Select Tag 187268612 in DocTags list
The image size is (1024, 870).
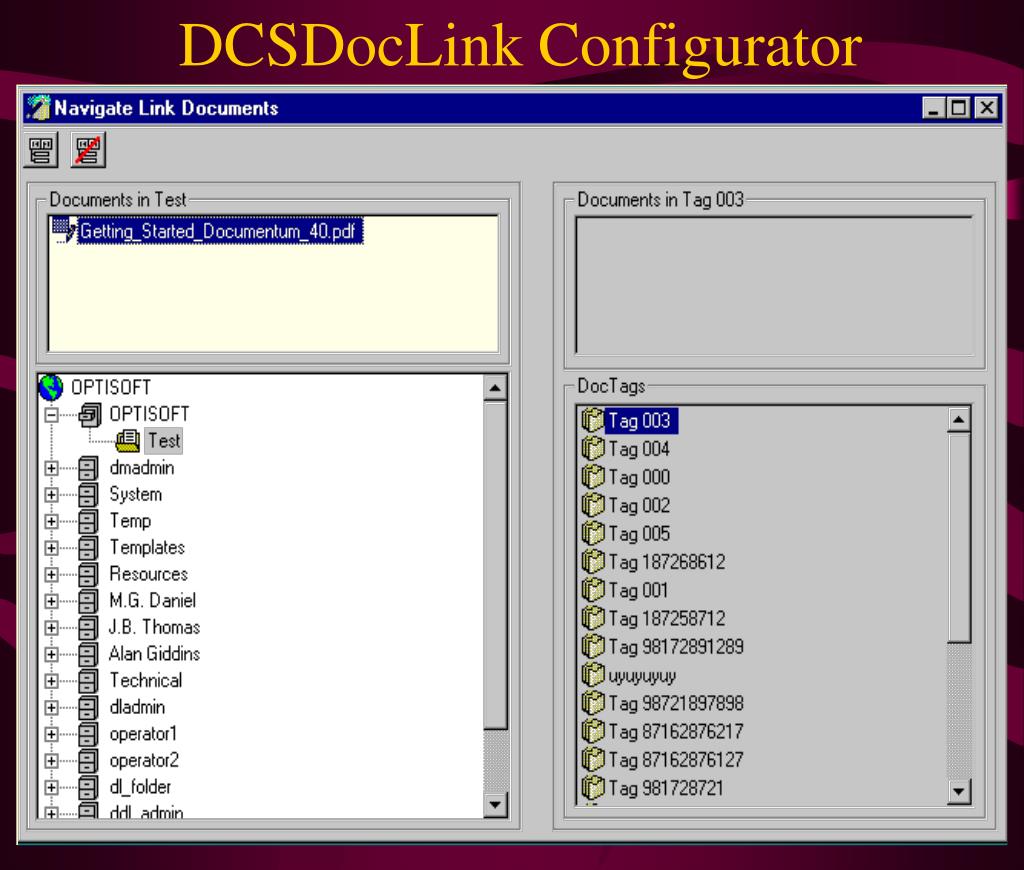point(667,562)
